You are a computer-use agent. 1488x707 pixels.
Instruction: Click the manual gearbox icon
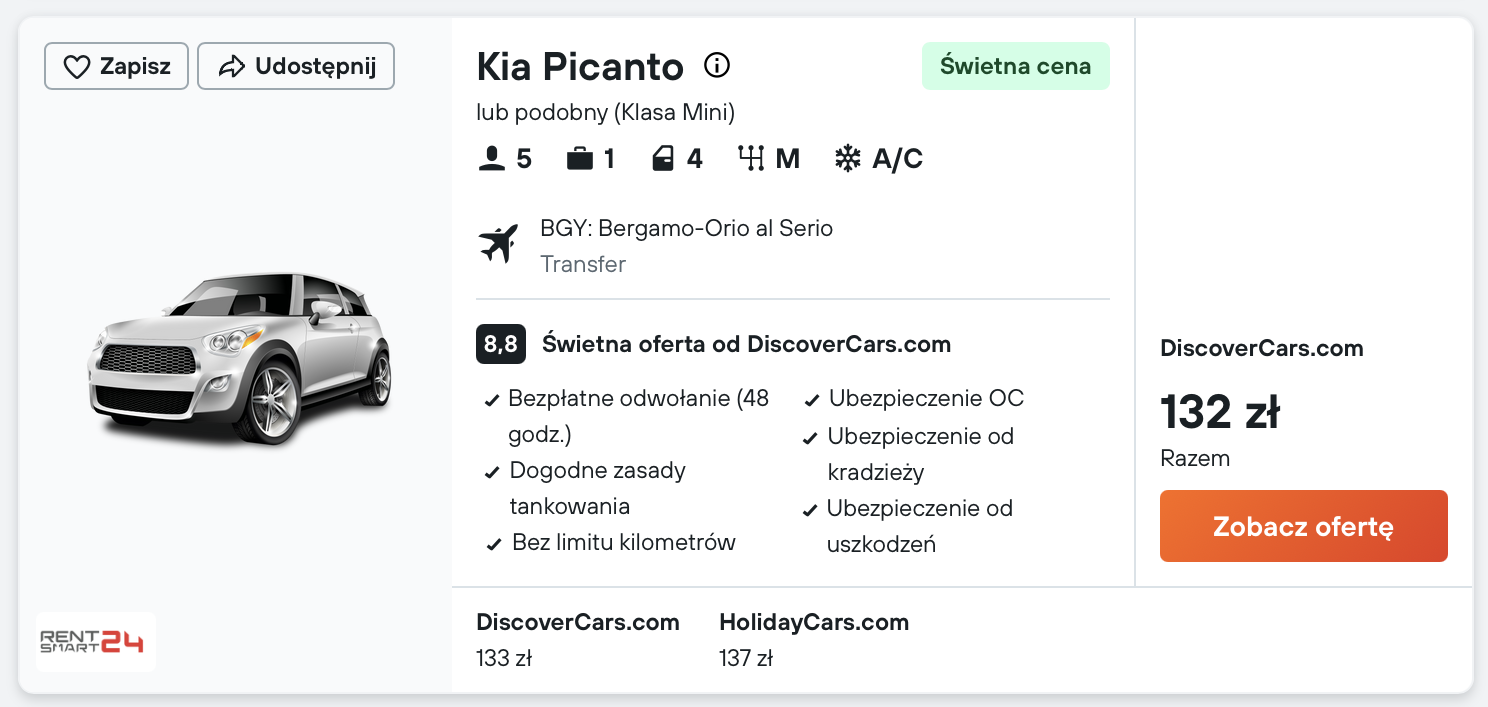point(751,159)
